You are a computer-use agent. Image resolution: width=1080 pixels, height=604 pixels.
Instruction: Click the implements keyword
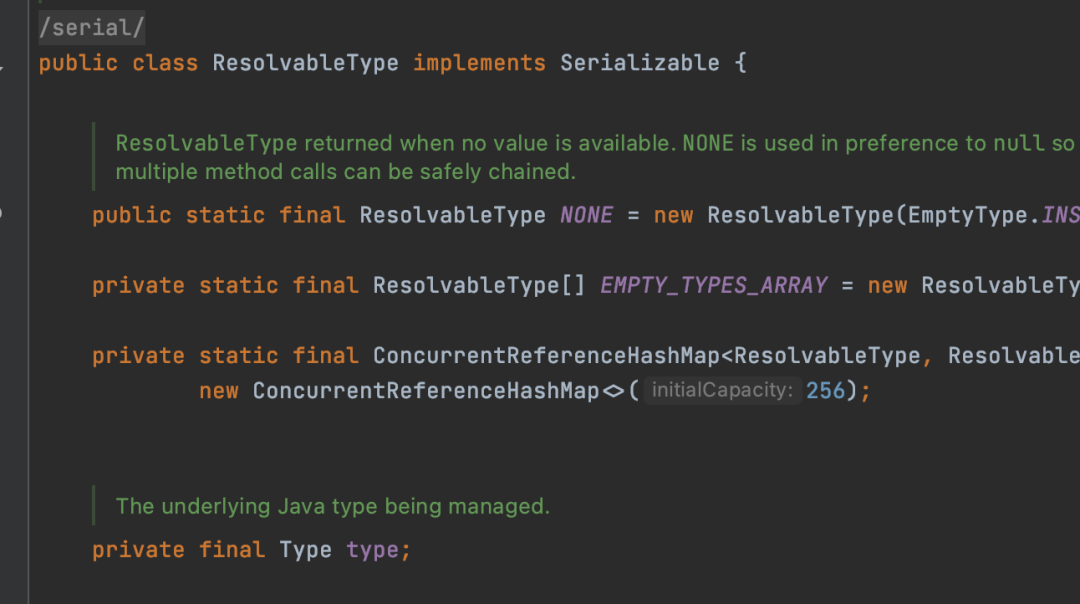[x=479, y=63]
